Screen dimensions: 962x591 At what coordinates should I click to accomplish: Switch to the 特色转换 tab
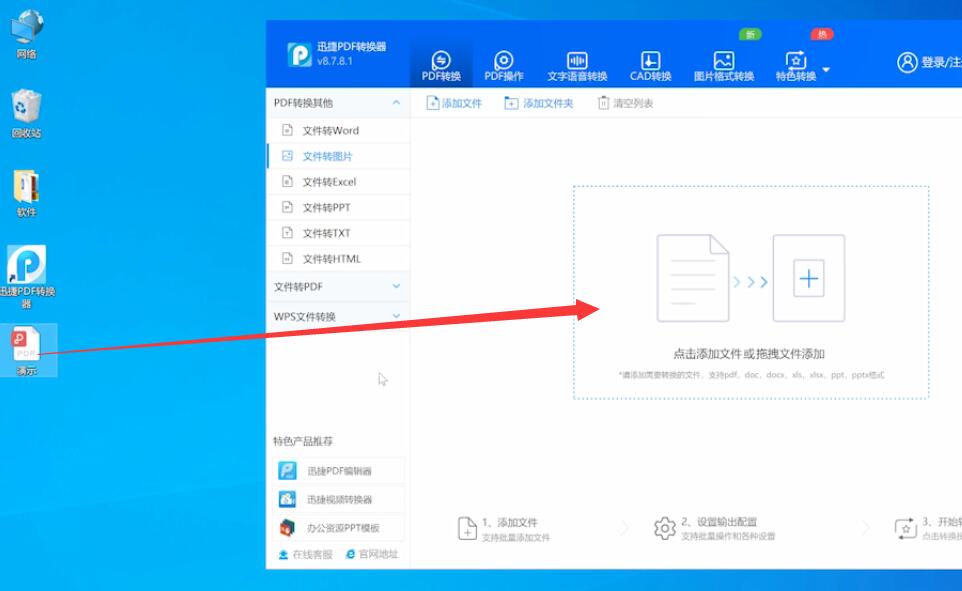[x=796, y=66]
